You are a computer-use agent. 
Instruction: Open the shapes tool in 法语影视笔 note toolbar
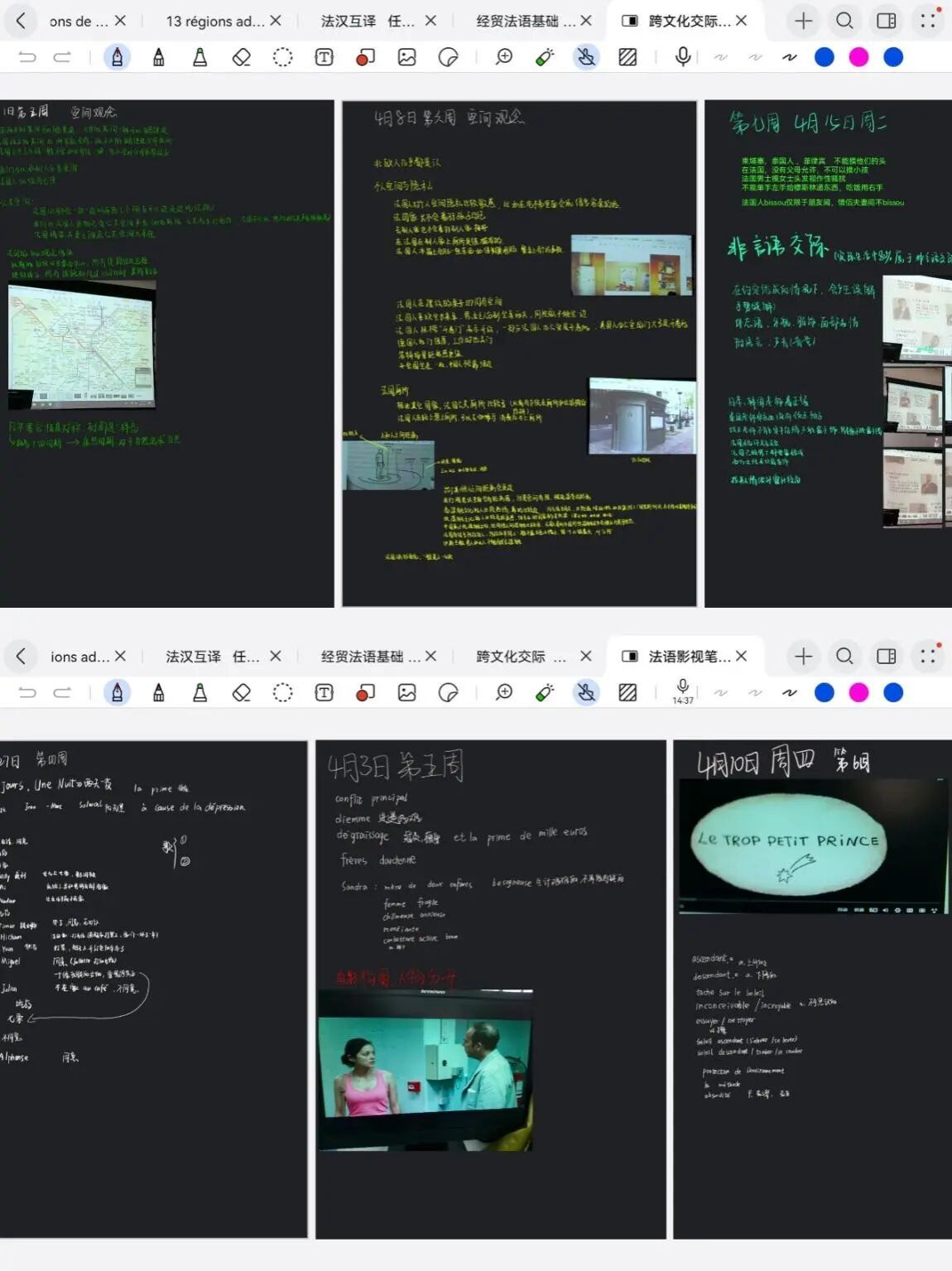pos(365,693)
